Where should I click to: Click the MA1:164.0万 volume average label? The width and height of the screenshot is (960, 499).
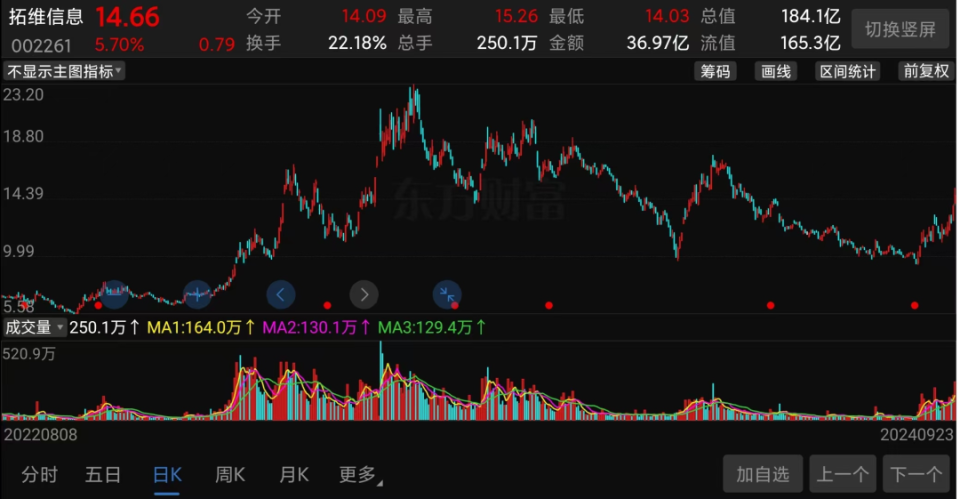[201, 328]
